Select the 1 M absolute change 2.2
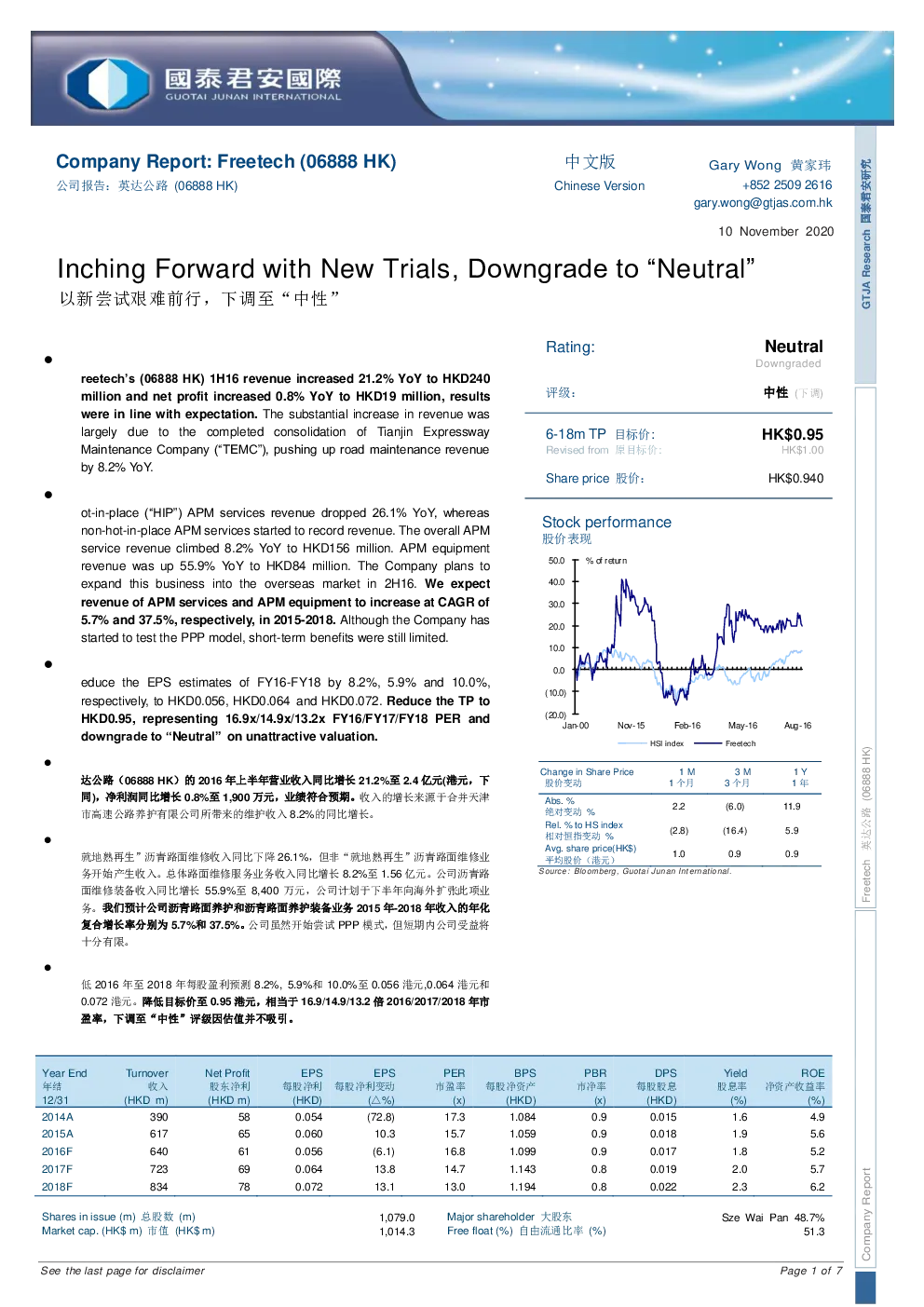The height and width of the screenshot is (1307, 924). tap(678, 807)
